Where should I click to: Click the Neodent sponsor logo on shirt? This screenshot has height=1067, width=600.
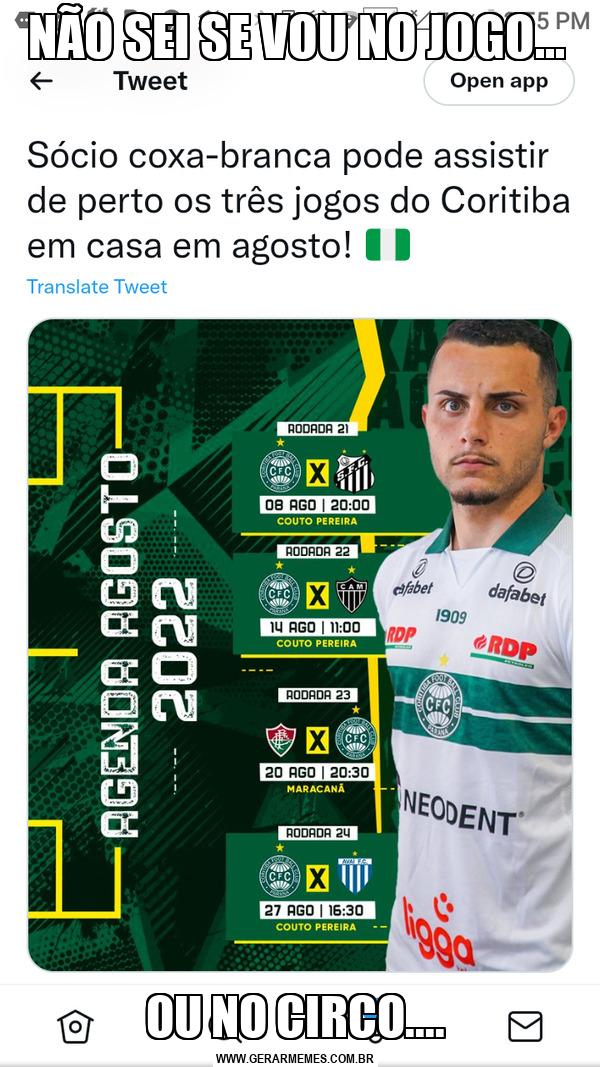(463, 813)
